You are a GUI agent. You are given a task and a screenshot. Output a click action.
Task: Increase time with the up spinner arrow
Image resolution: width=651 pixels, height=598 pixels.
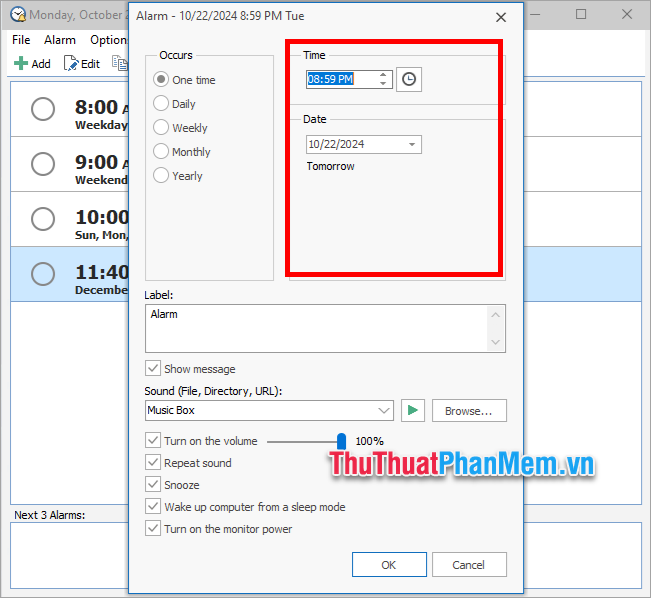[383, 75]
